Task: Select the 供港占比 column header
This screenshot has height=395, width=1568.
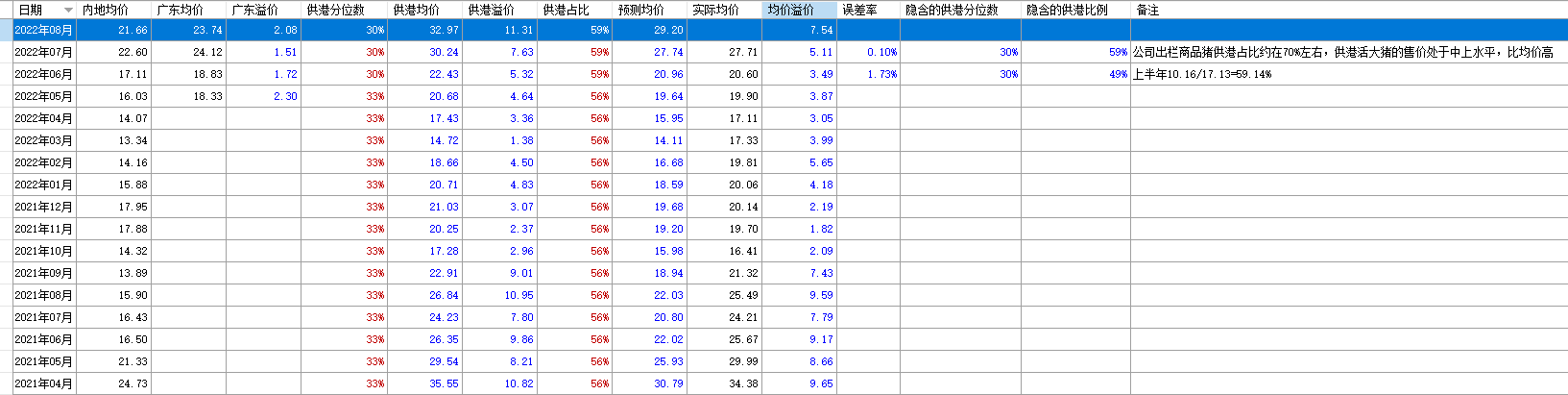Action: click(575, 10)
